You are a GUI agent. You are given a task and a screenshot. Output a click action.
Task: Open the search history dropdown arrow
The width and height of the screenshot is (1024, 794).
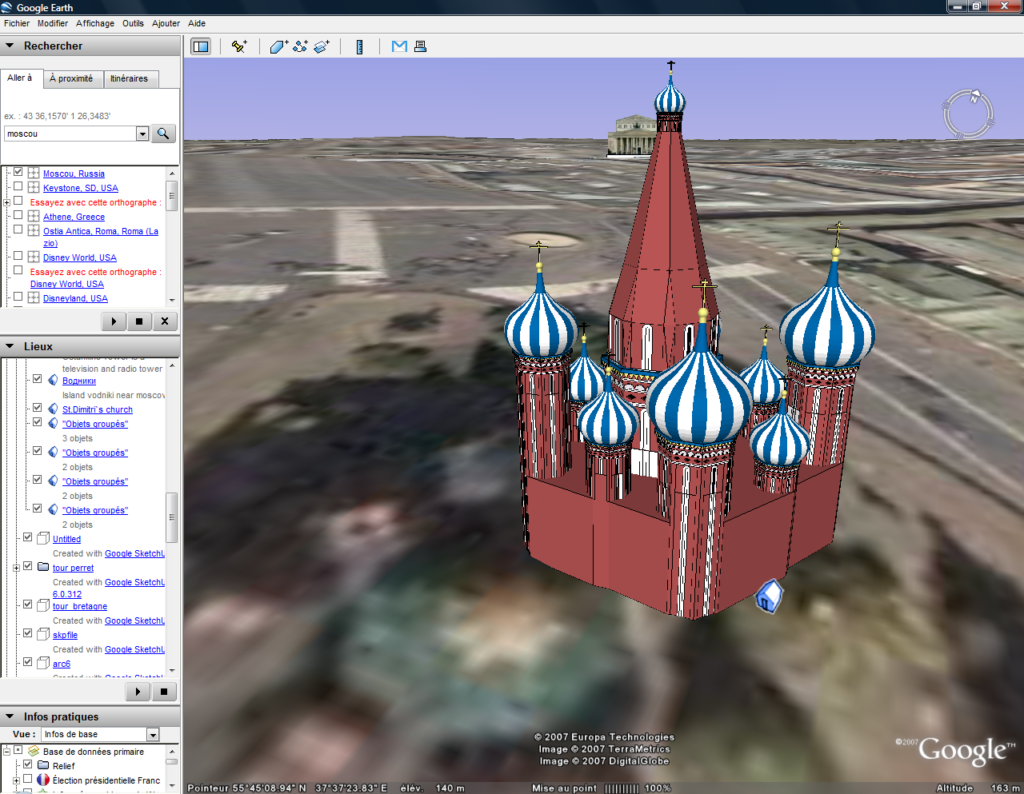click(142, 134)
